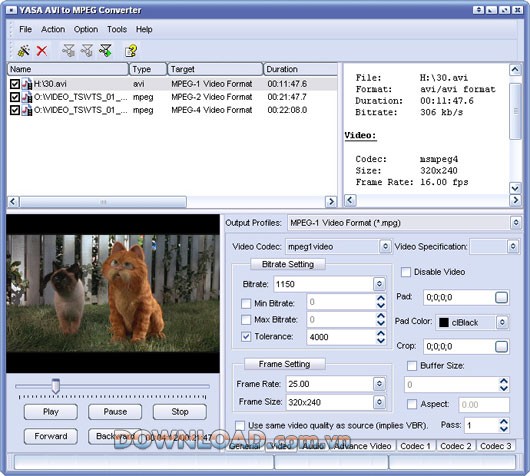Enable the Buffer Size checkbox

coord(412,365)
